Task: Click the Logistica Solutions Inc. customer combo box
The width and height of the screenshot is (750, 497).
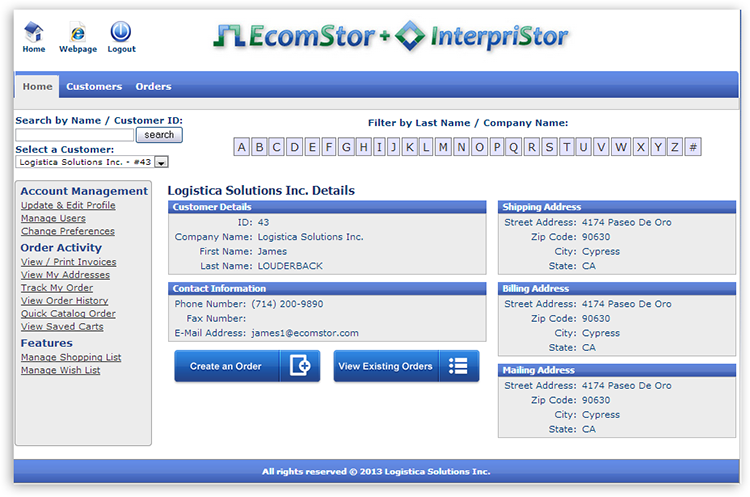Action: click(x=91, y=162)
